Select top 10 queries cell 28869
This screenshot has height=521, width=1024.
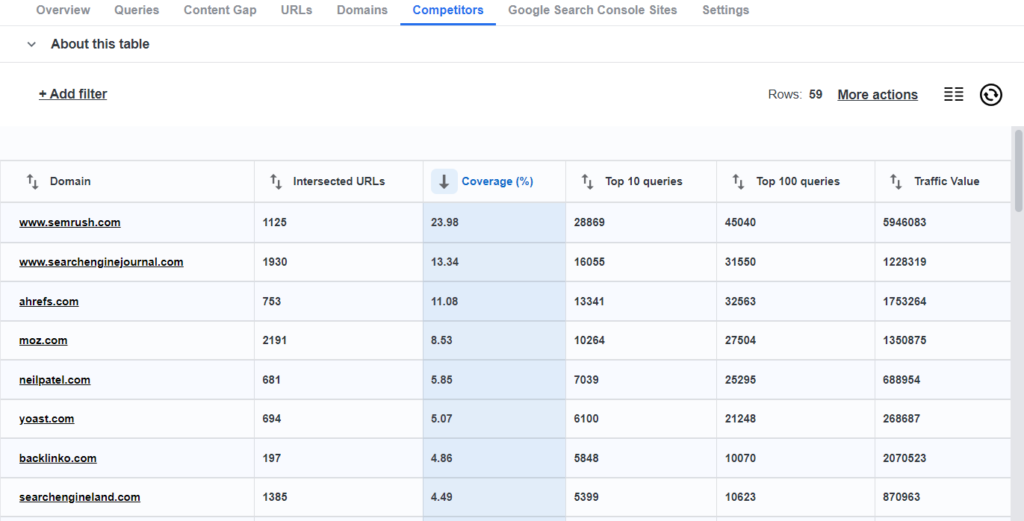[x=641, y=223]
